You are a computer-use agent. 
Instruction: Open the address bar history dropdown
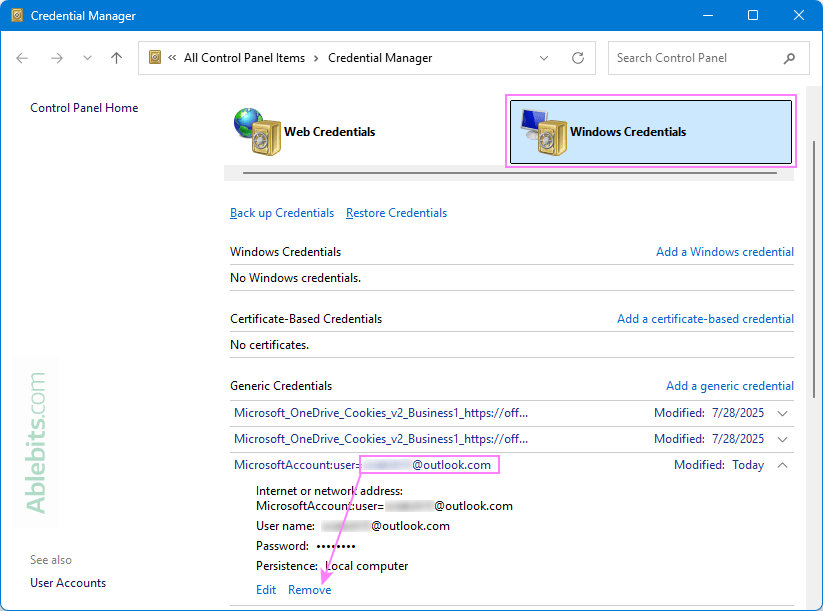click(544, 58)
